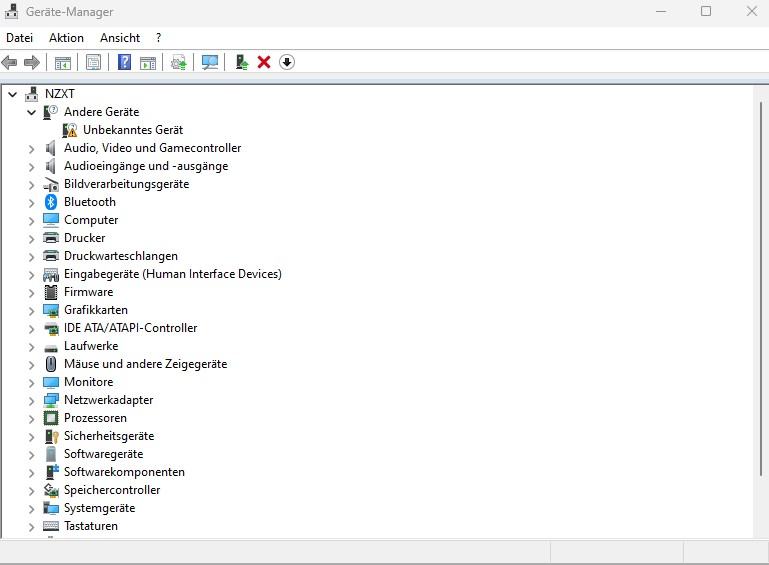Open Properties via the toolbar sheet icon

[93, 62]
